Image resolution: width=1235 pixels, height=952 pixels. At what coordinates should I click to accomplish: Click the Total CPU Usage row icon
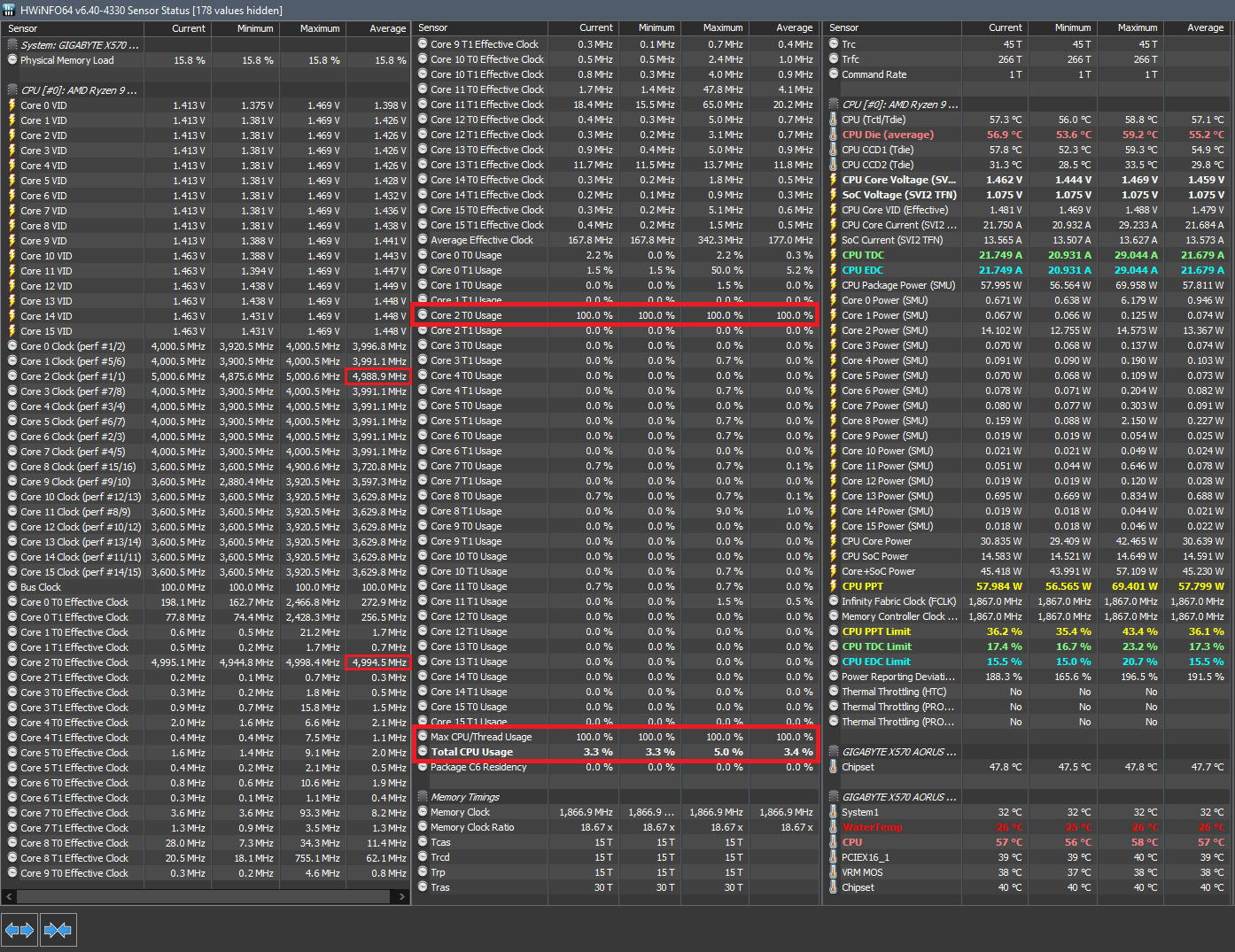click(423, 752)
